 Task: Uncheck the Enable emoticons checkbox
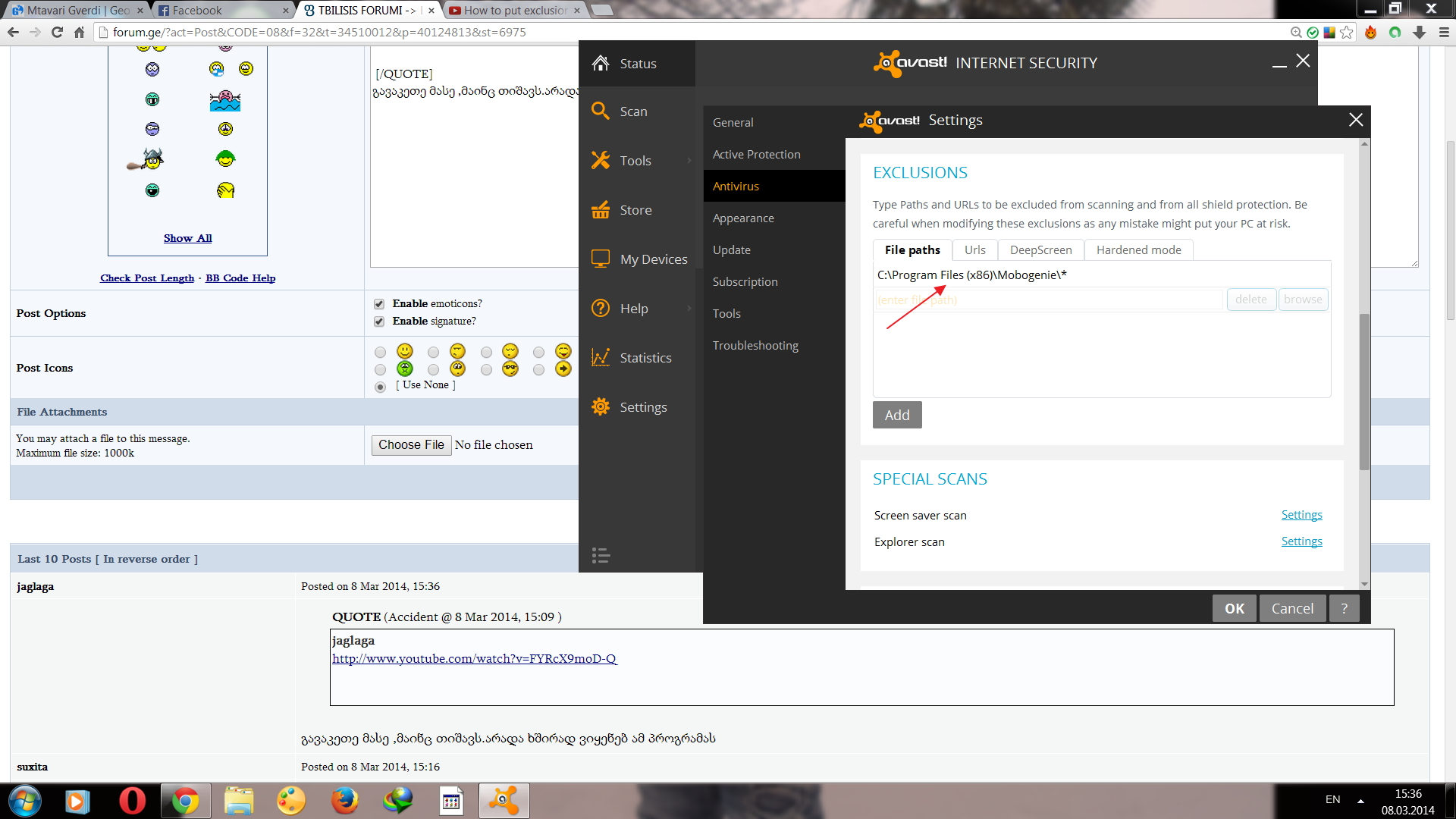pyautogui.click(x=379, y=304)
